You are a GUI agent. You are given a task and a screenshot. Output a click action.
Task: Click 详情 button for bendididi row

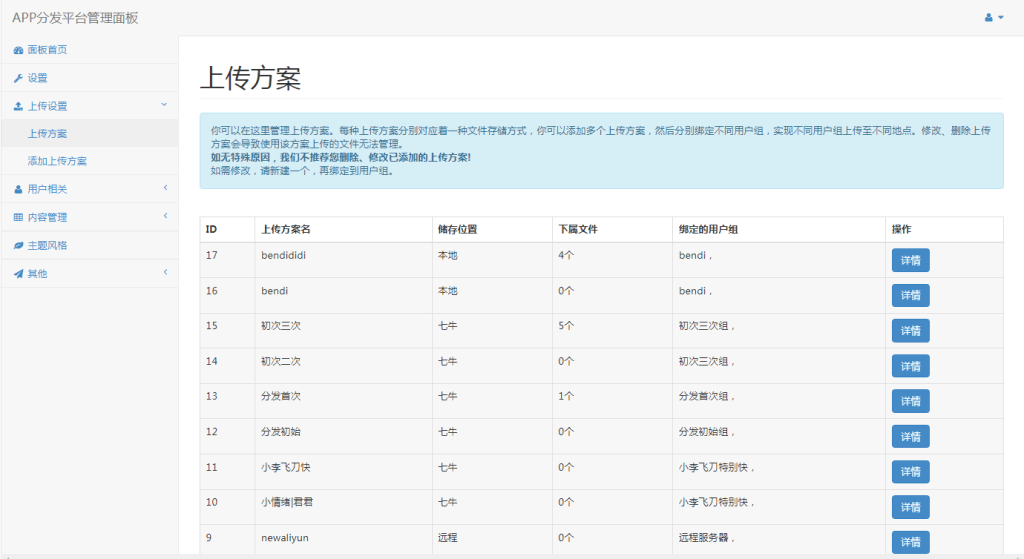pos(910,260)
